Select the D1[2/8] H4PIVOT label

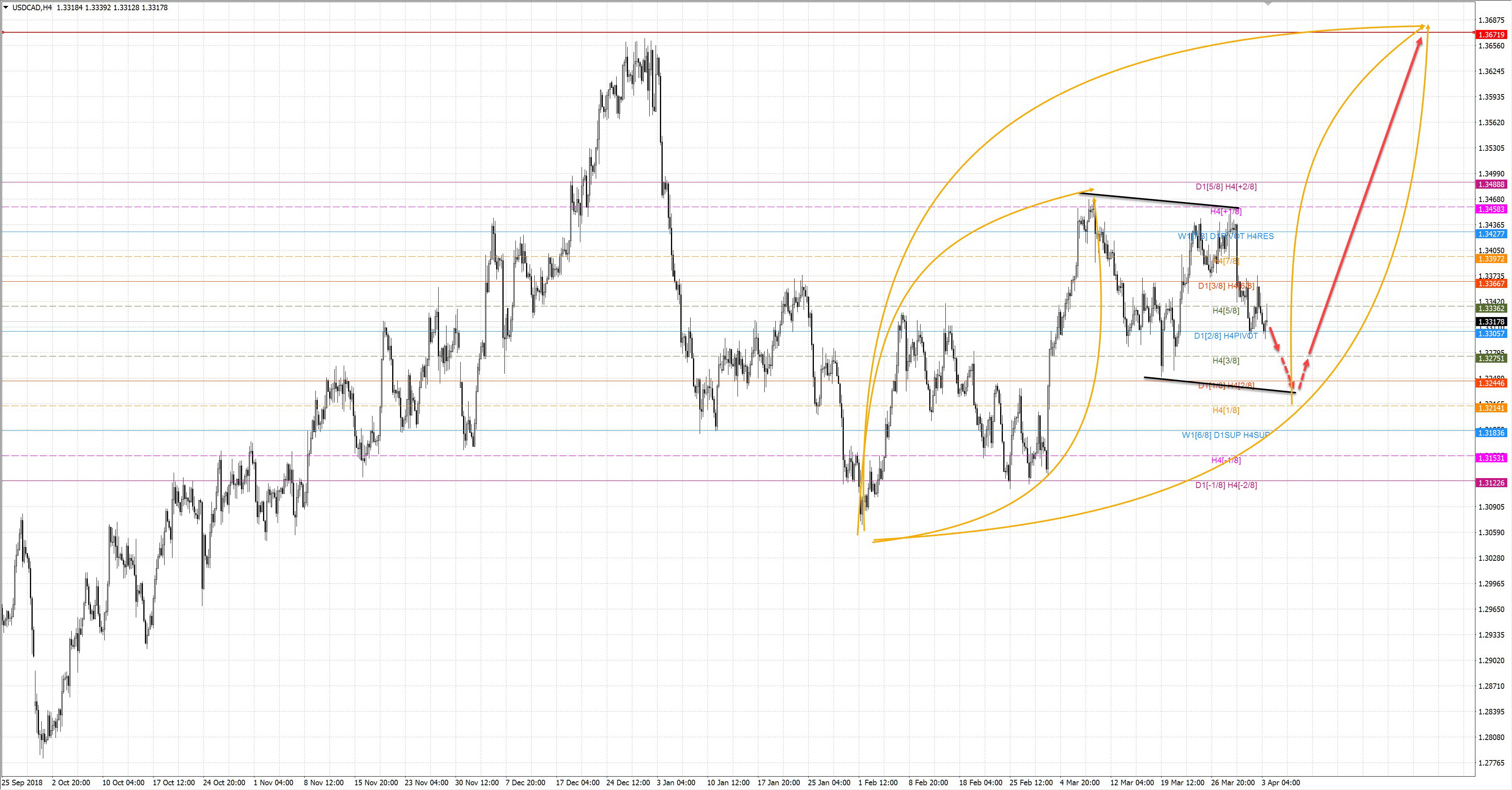[1226, 336]
